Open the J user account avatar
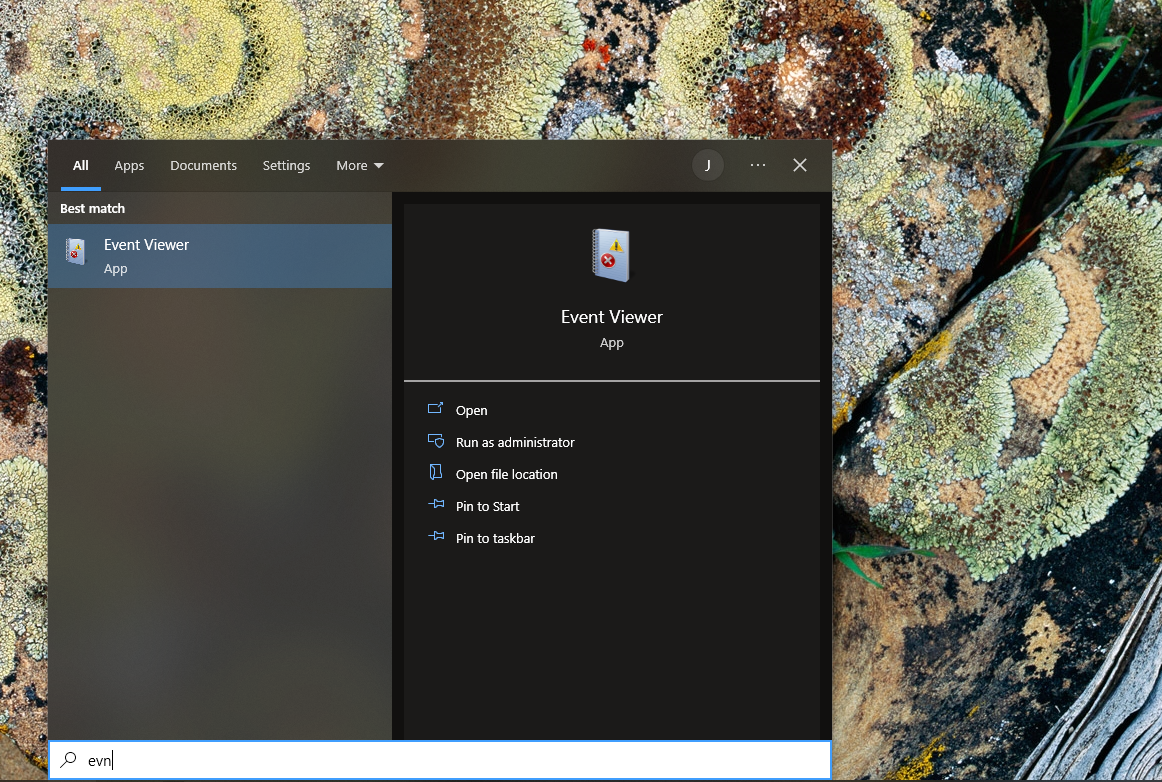Image resolution: width=1162 pixels, height=782 pixels. coord(708,165)
